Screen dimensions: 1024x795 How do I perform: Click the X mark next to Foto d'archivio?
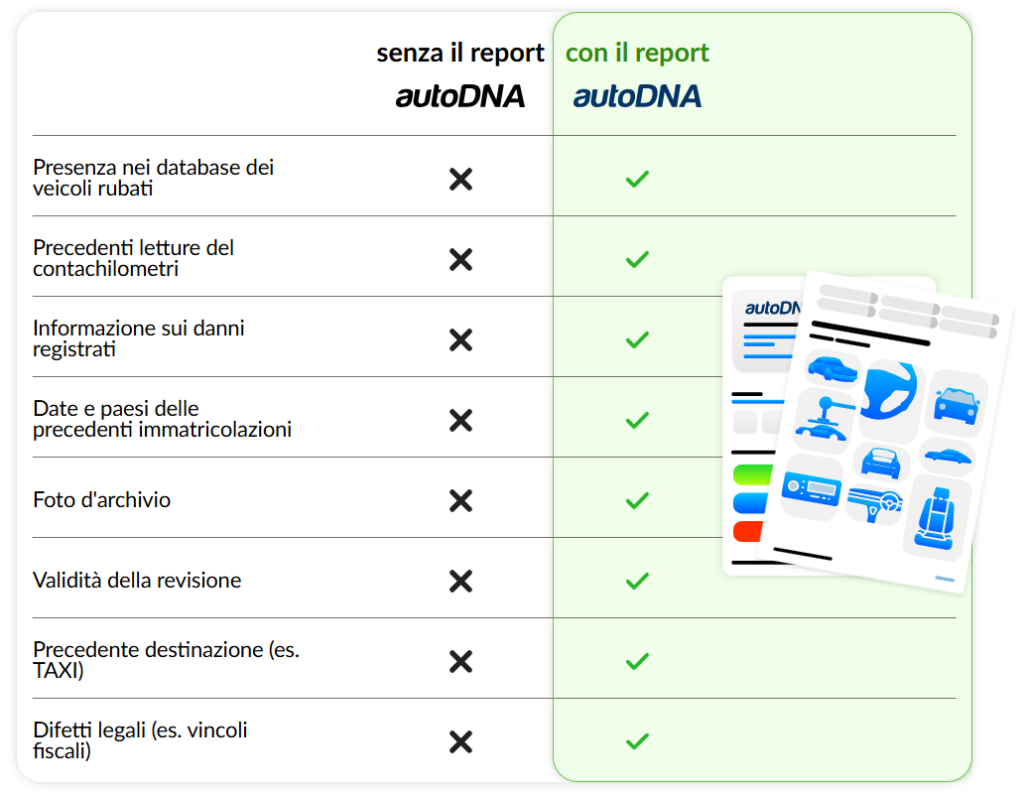[x=460, y=500]
